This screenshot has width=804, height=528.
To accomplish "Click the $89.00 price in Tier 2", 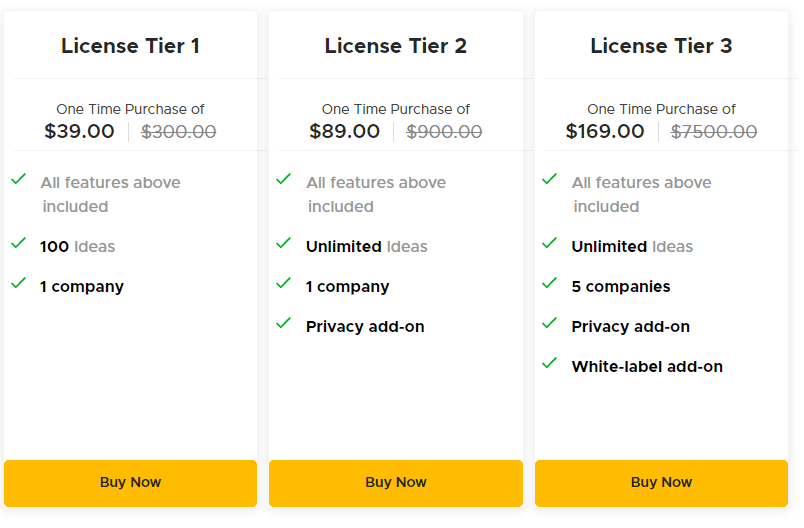I will coord(345,131).
